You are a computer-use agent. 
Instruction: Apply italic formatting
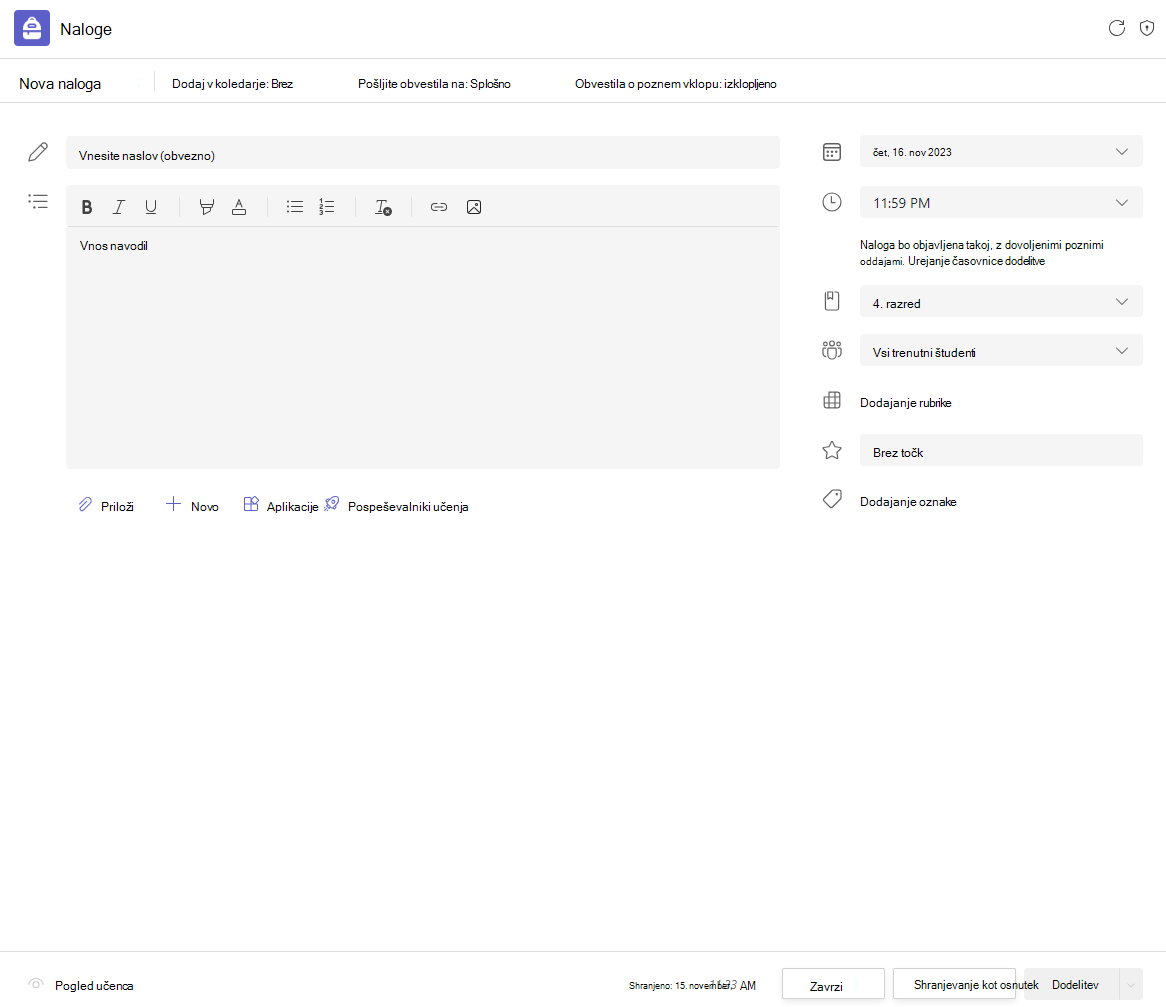[118, 207]
